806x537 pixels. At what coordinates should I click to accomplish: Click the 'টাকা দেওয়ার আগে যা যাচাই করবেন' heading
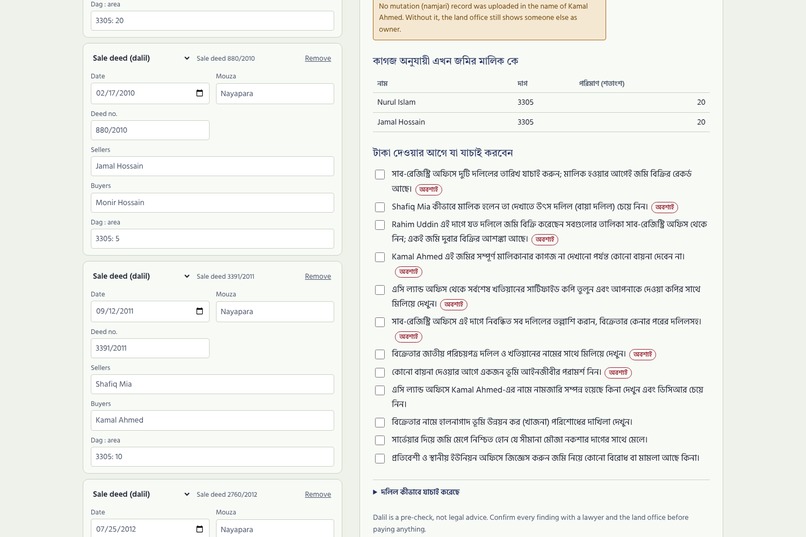tap(443, 153)
